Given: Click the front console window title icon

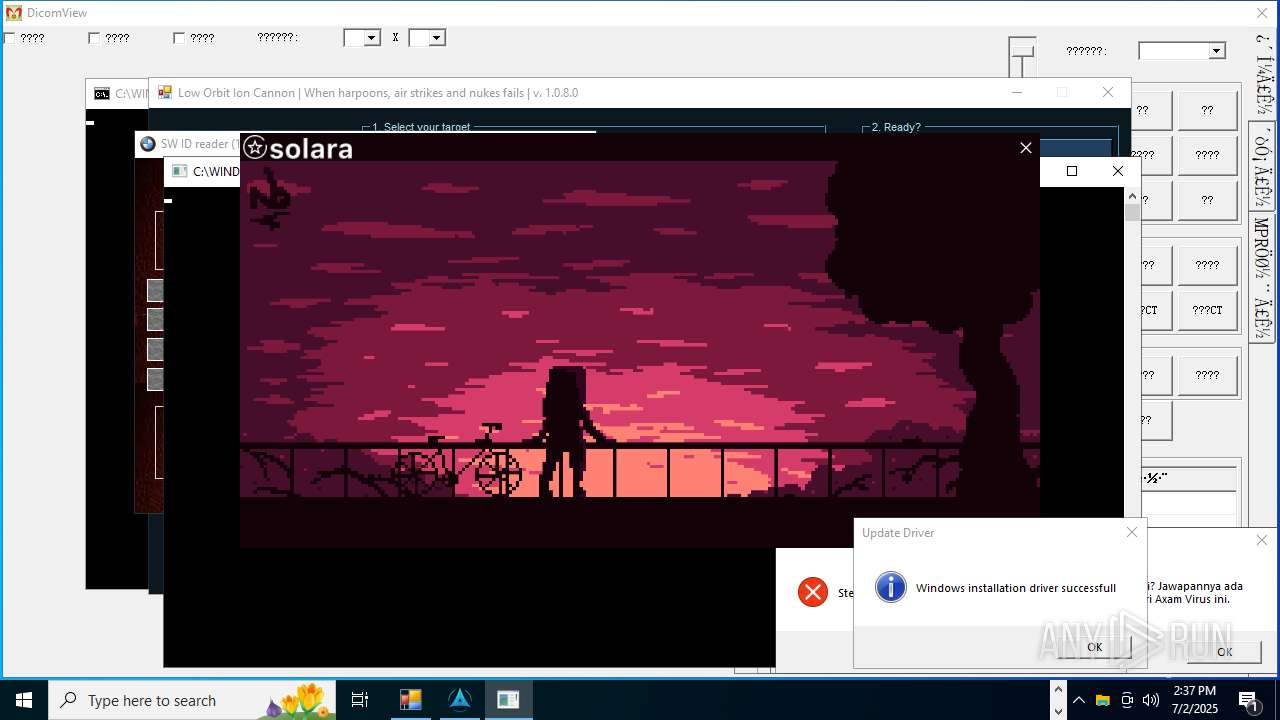Looking at the screenshot, I should point(179,171).
